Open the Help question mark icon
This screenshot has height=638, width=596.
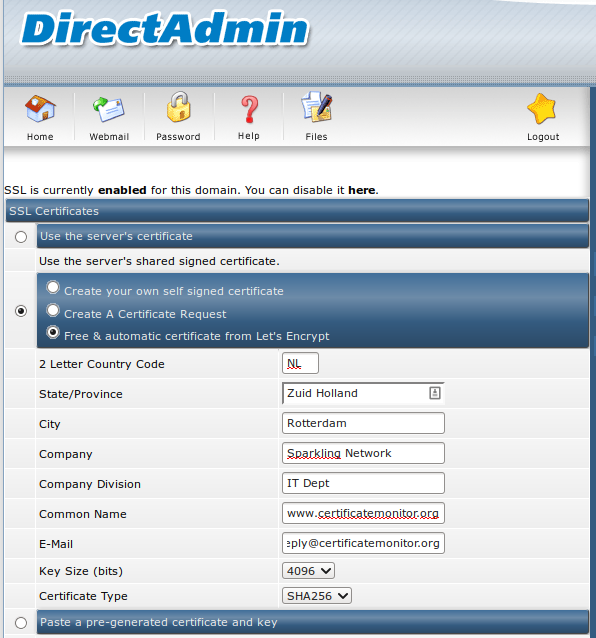tap(249, 109)
